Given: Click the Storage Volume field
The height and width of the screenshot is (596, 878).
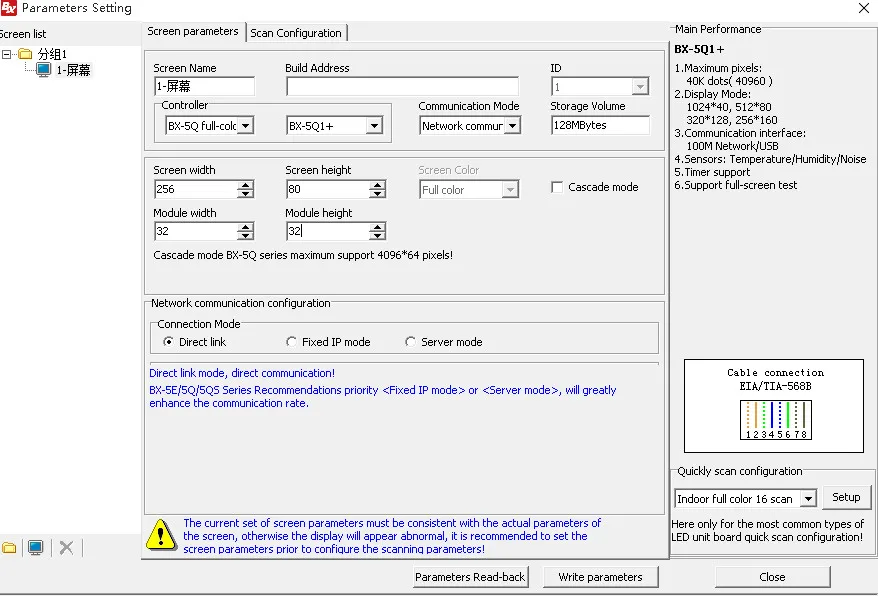Looking at the screenshot, I should coord(600,125).
